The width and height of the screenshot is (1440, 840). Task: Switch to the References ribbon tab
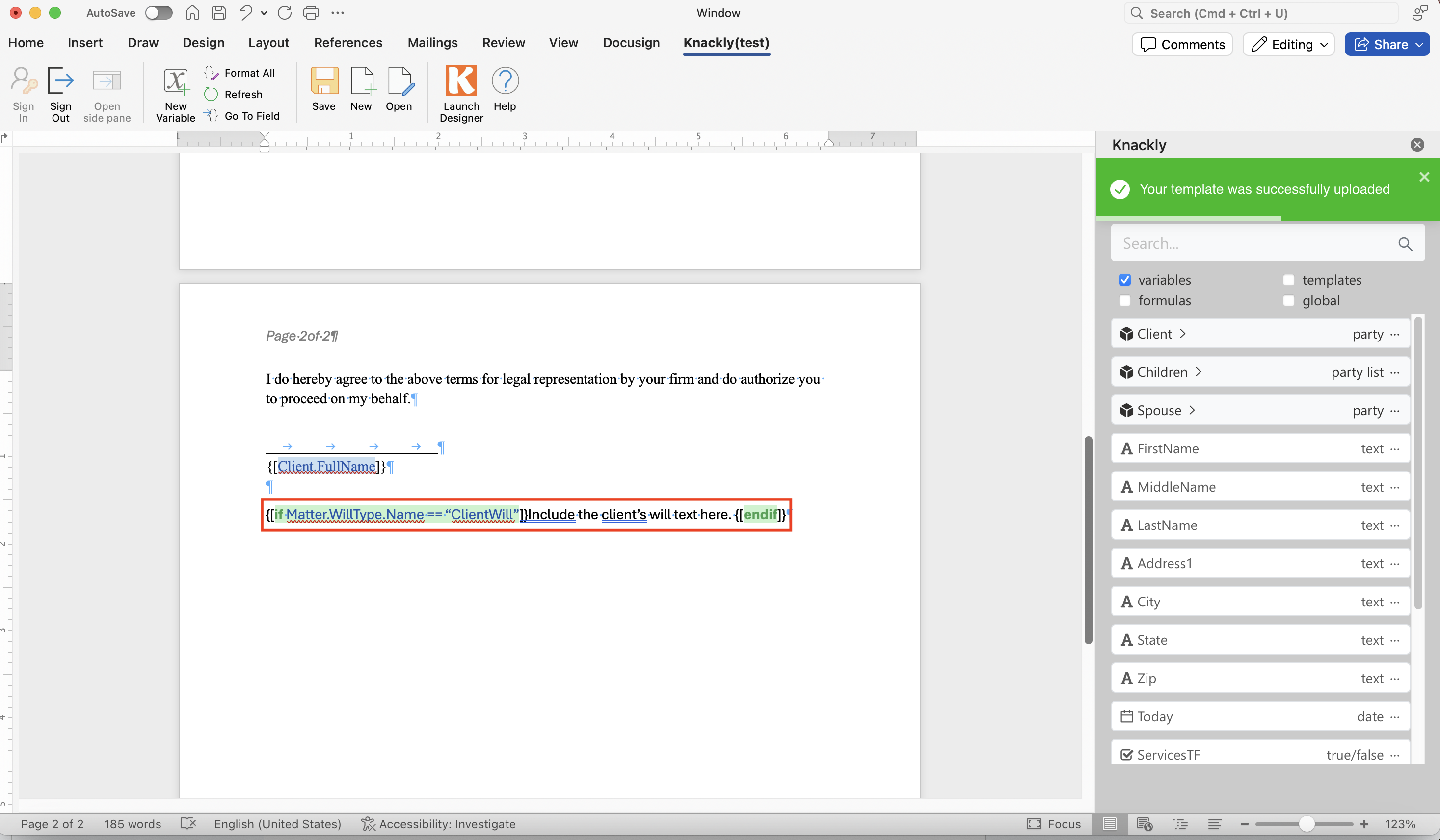[x=348, y=43]
